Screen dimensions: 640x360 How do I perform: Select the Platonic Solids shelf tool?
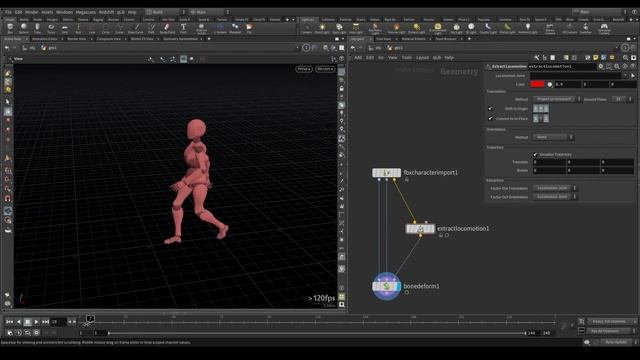point(201,28)
